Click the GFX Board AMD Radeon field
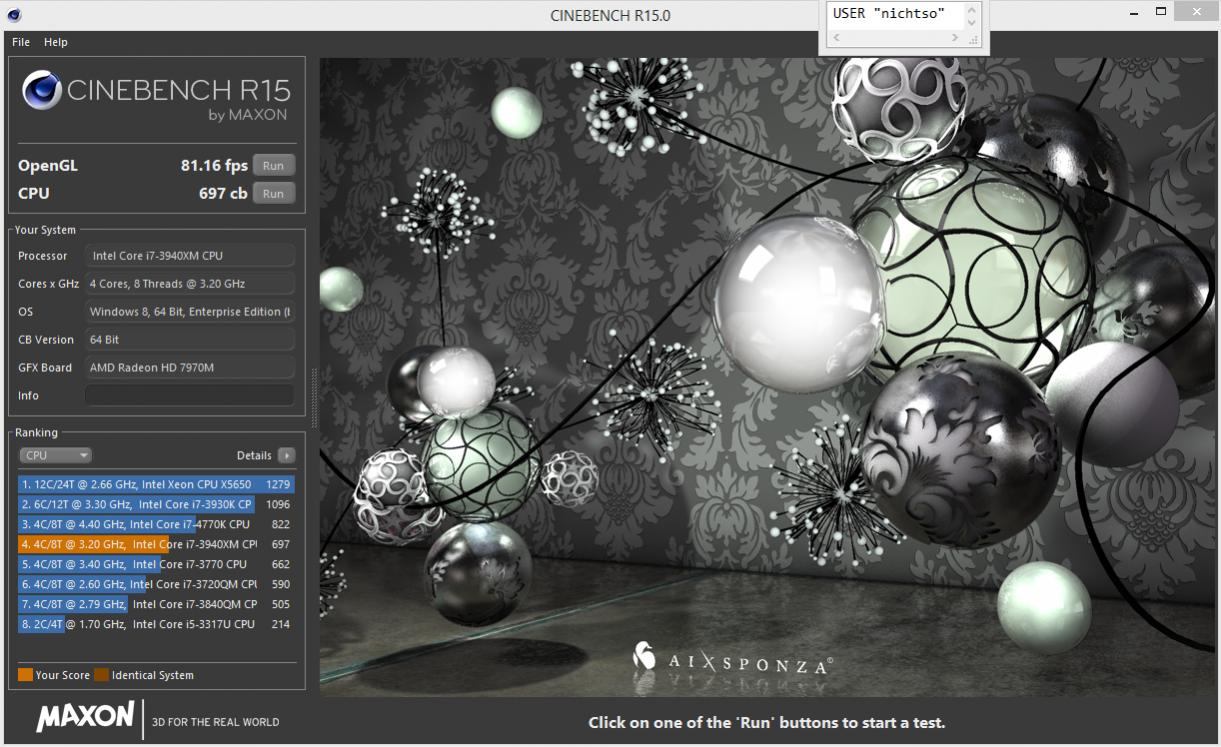1221x747 pixels. 190,367
